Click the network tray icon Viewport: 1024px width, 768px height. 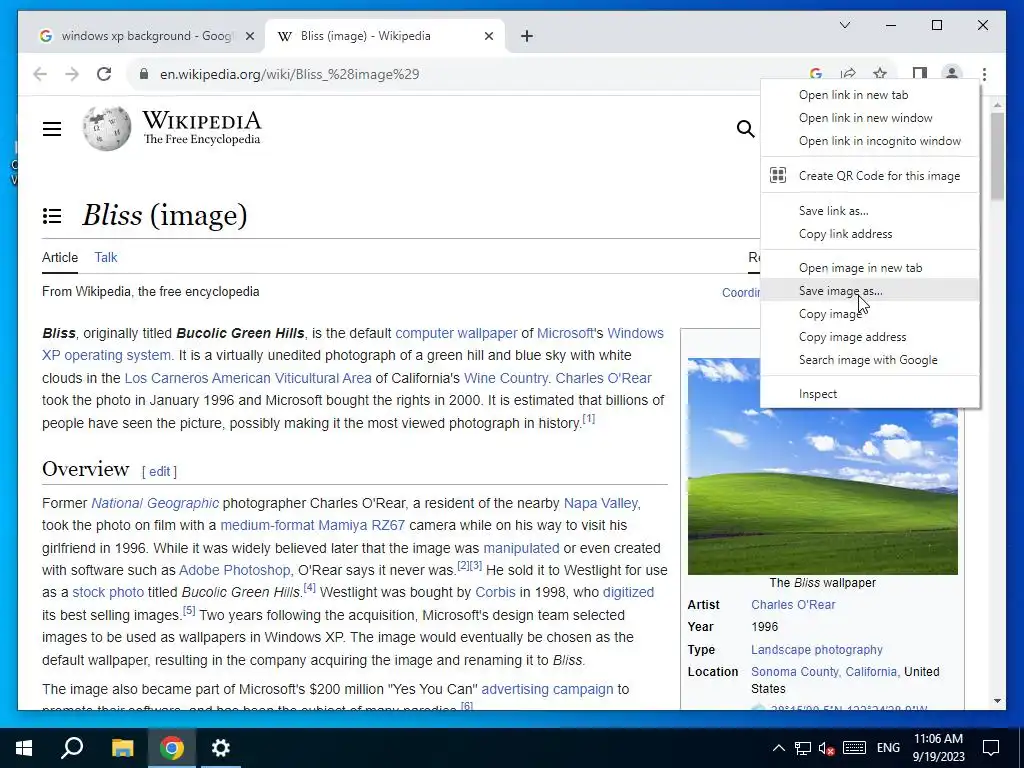point(803,748)
